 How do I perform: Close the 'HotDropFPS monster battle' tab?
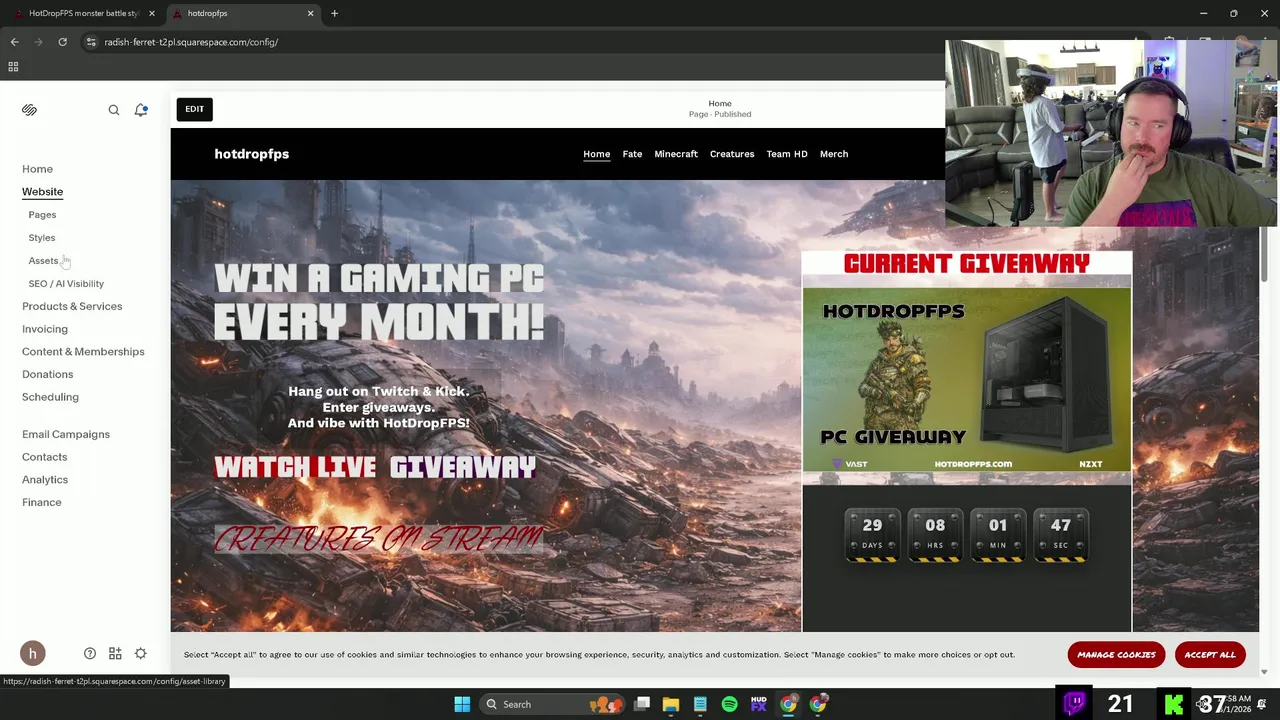click(x=152, y=13)
